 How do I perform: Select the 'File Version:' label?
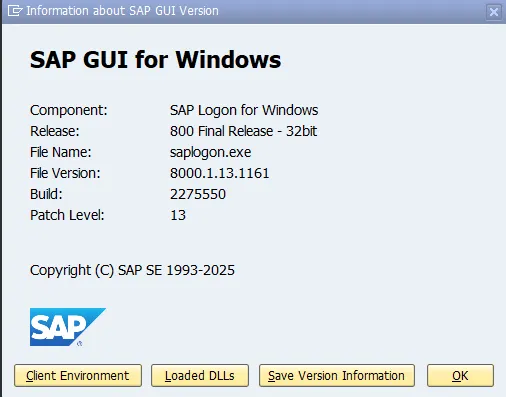click(x=65, y=173)
